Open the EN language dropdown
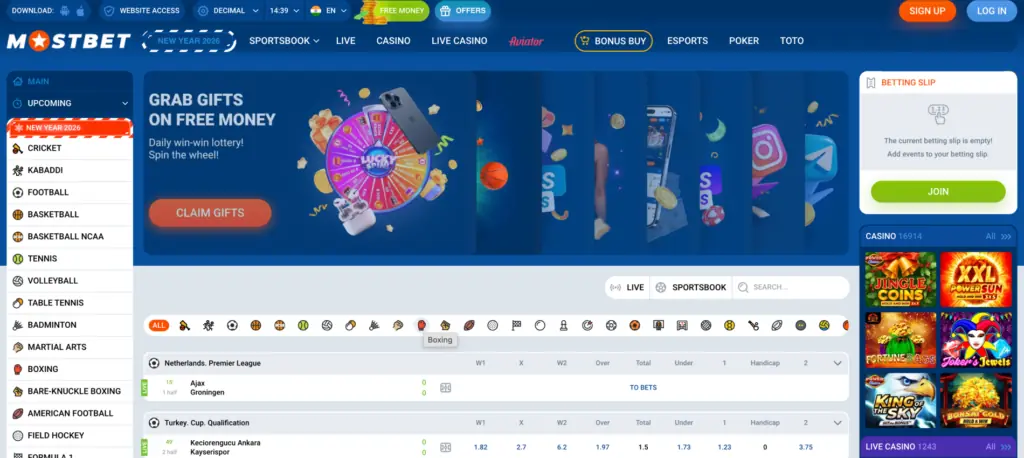The image size is (1024, 458). [328, 11]
